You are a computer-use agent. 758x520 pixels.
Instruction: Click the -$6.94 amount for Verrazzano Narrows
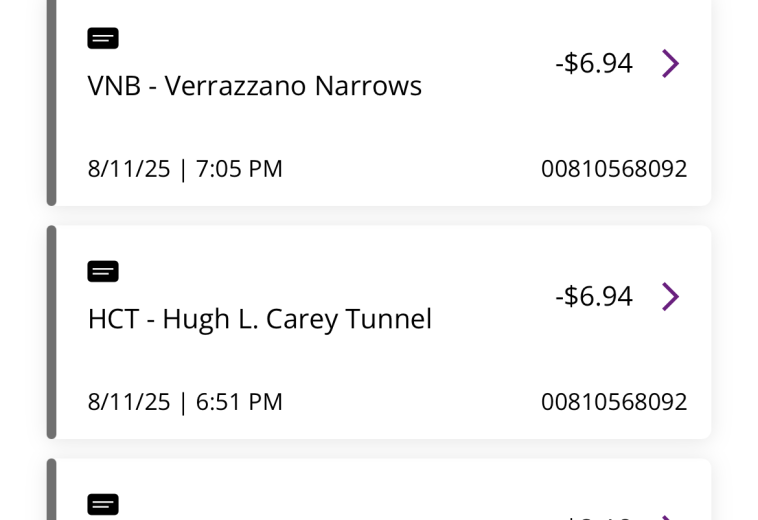click(594, 63)
